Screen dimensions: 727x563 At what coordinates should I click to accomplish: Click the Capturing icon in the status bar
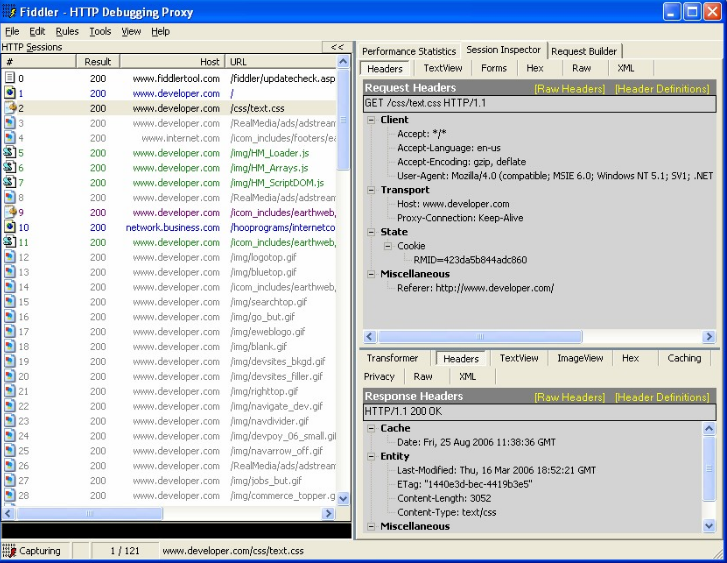click(x=10, y=551)
